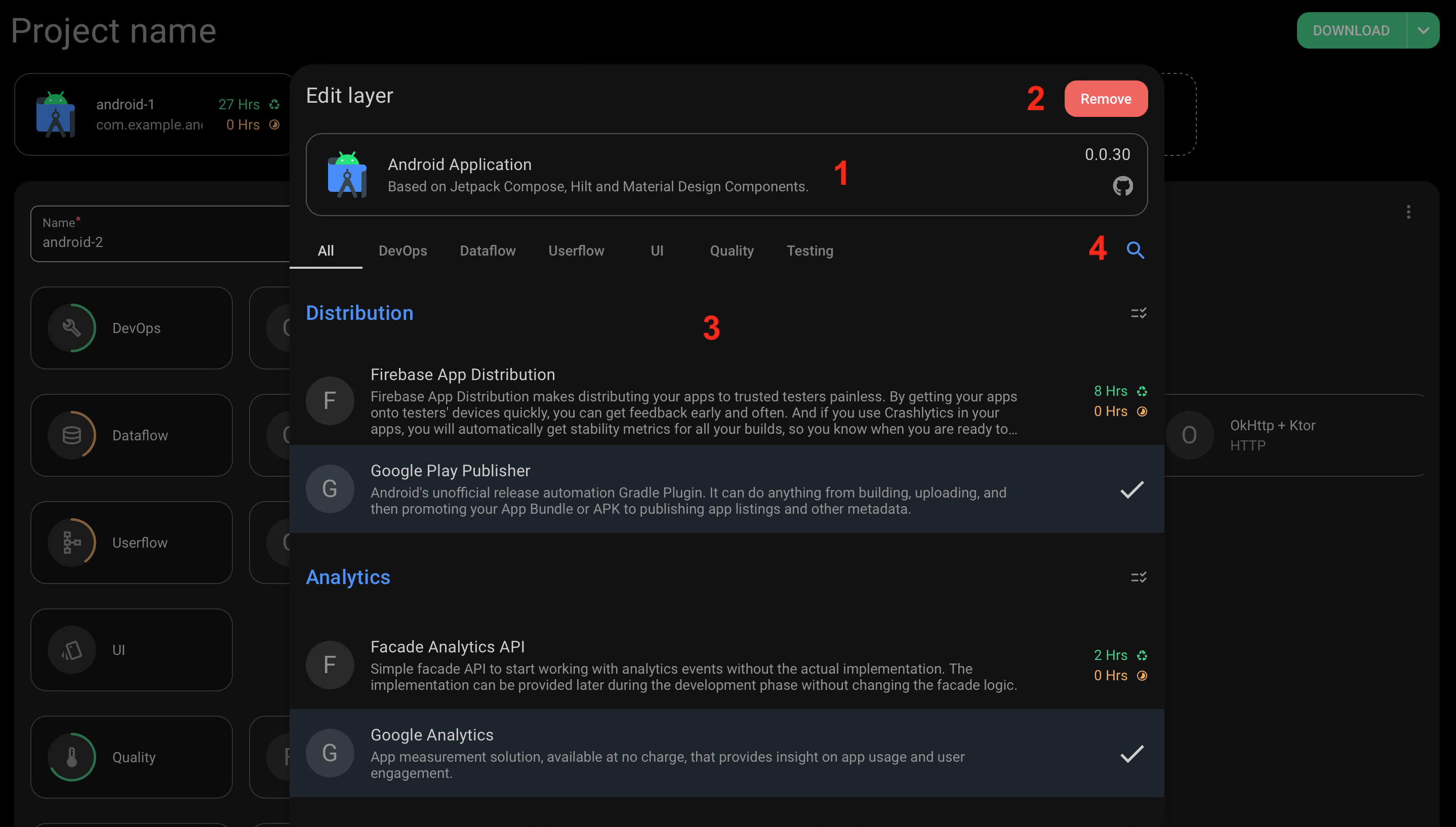Click the 27 Hrs text on android-1
The width and height of the screenshot is (1456, 827).
click(x=238, y=104)
